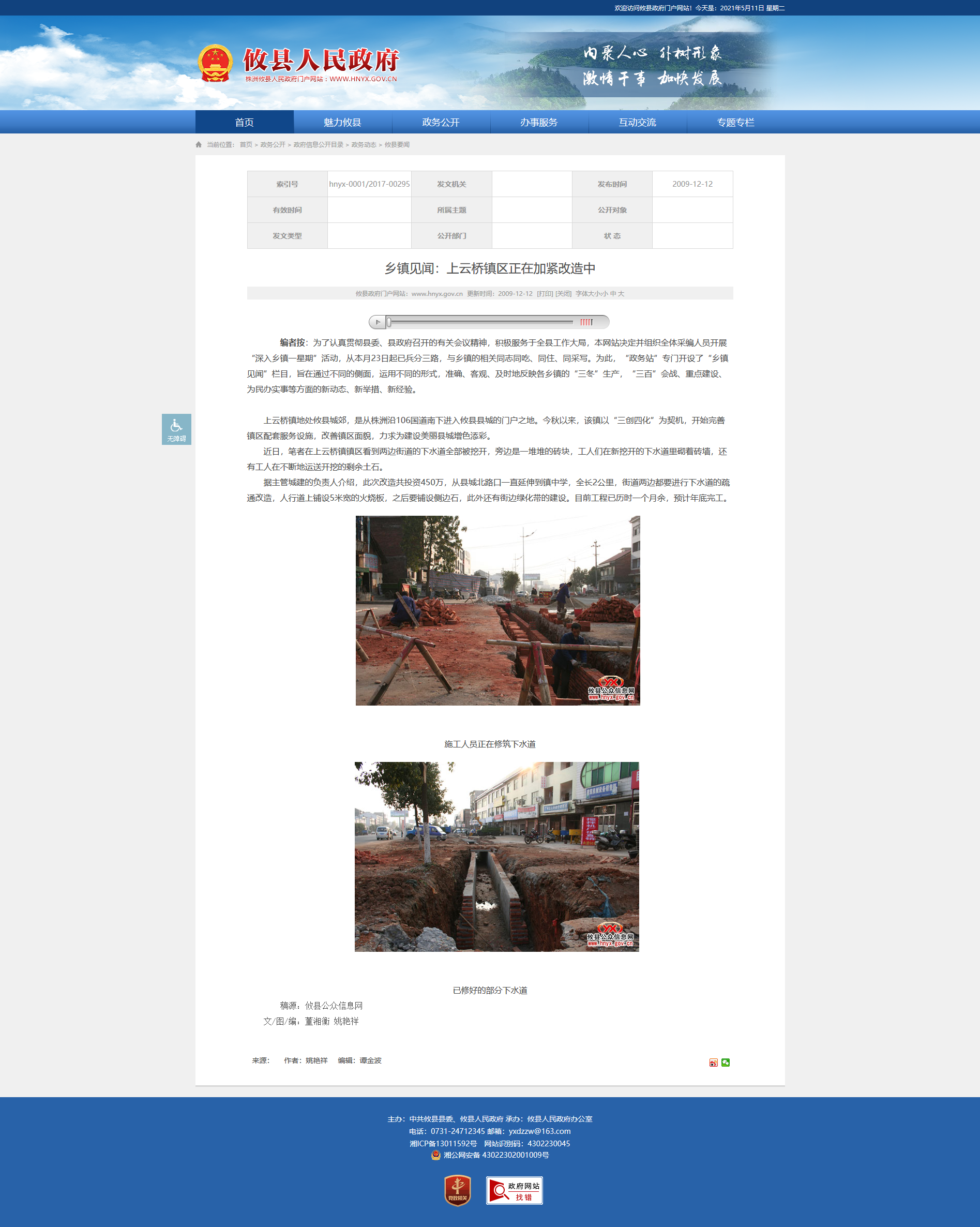Click 政务动态 in the breadcrumb

coord(364,144)
